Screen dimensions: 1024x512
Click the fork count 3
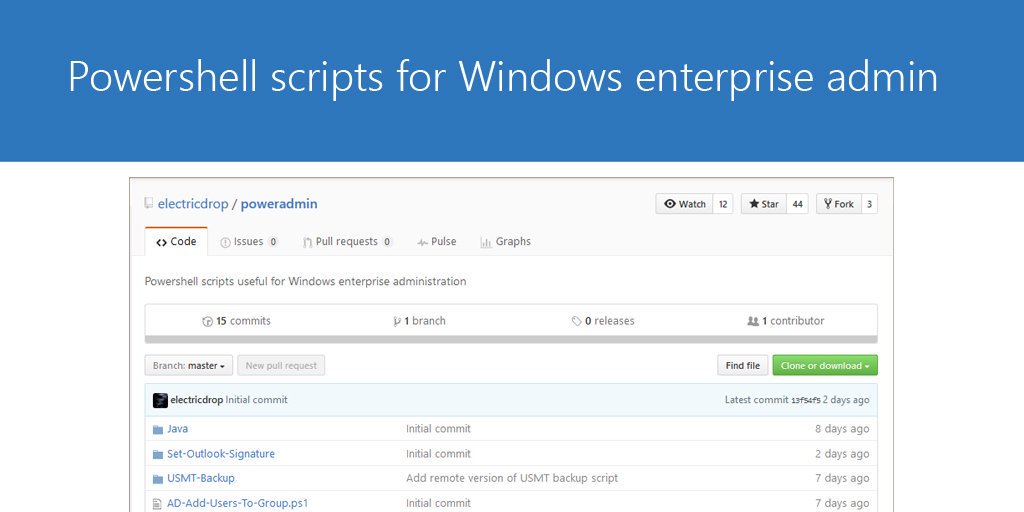point(869,204)
